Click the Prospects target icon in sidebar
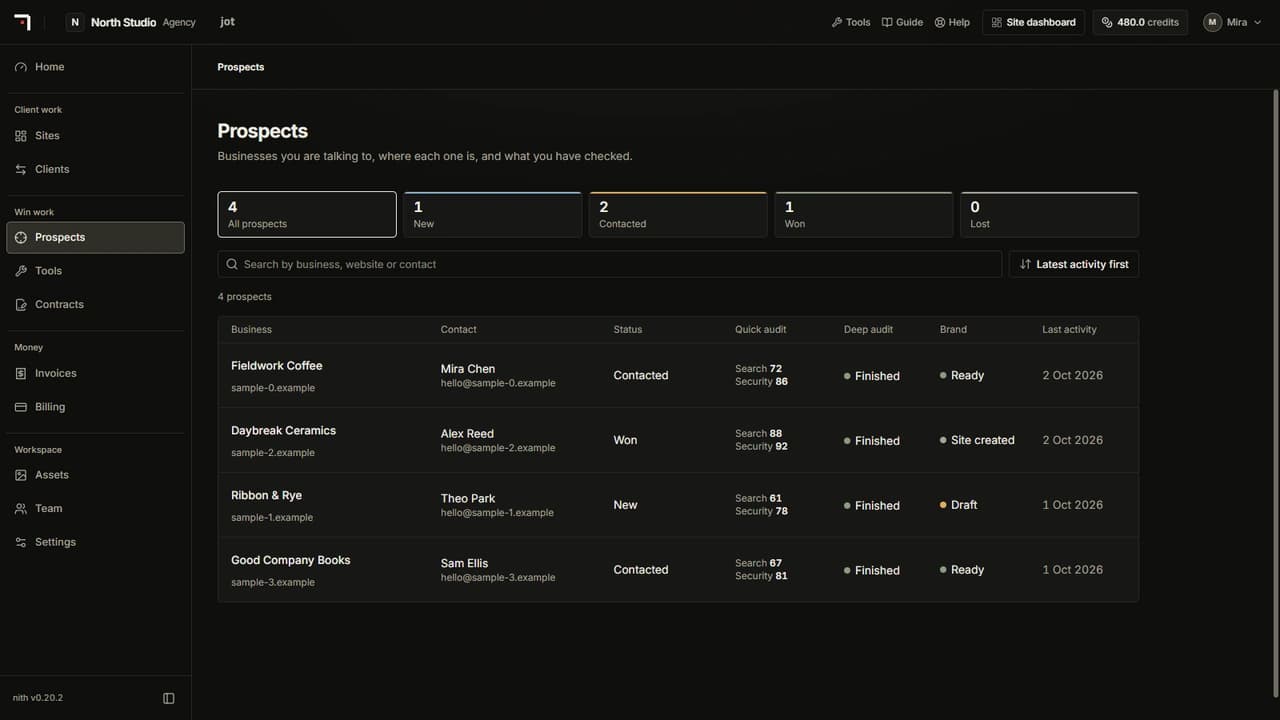The width and height of the screenshot is (1280, 720). [21, 238]
